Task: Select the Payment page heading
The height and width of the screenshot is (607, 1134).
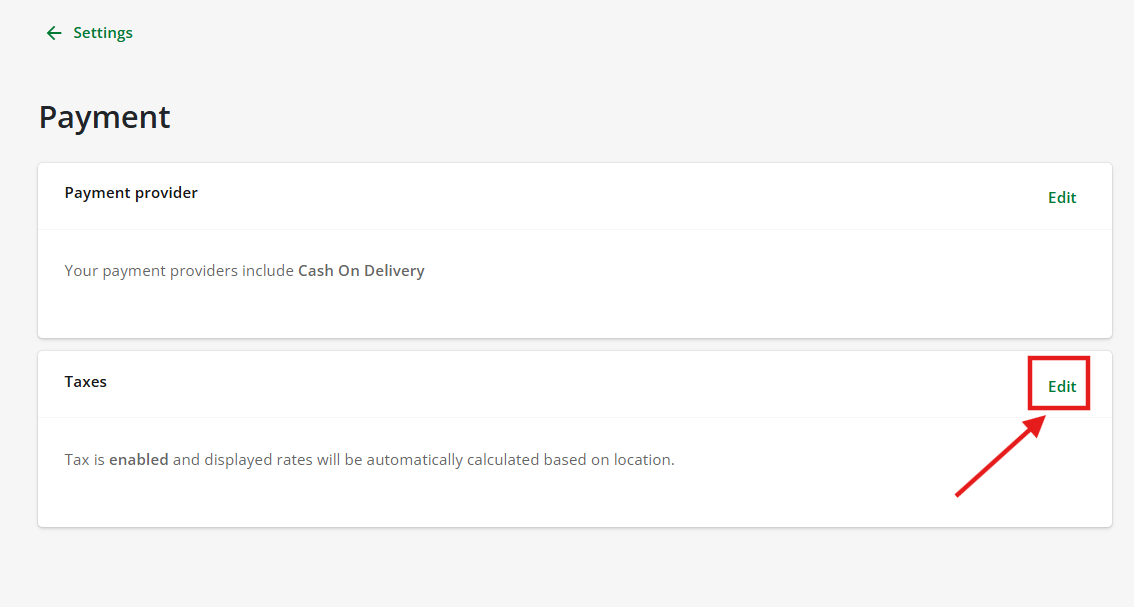Action: [105, 117]
